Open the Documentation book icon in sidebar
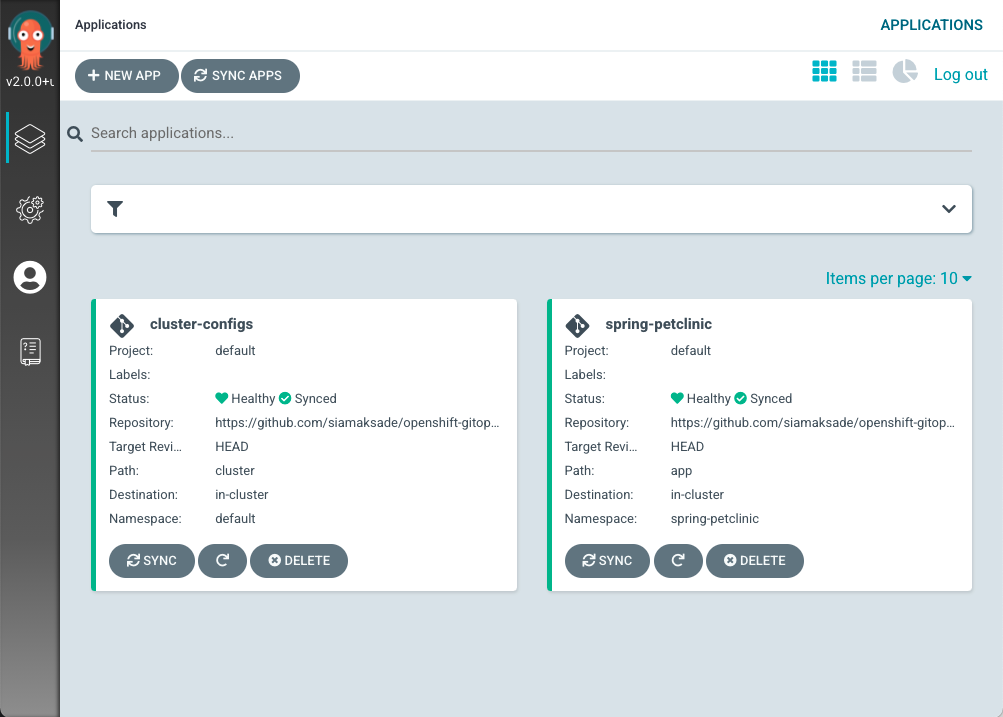Screen dimensions: 1003x717 click(x=30, y=352)
